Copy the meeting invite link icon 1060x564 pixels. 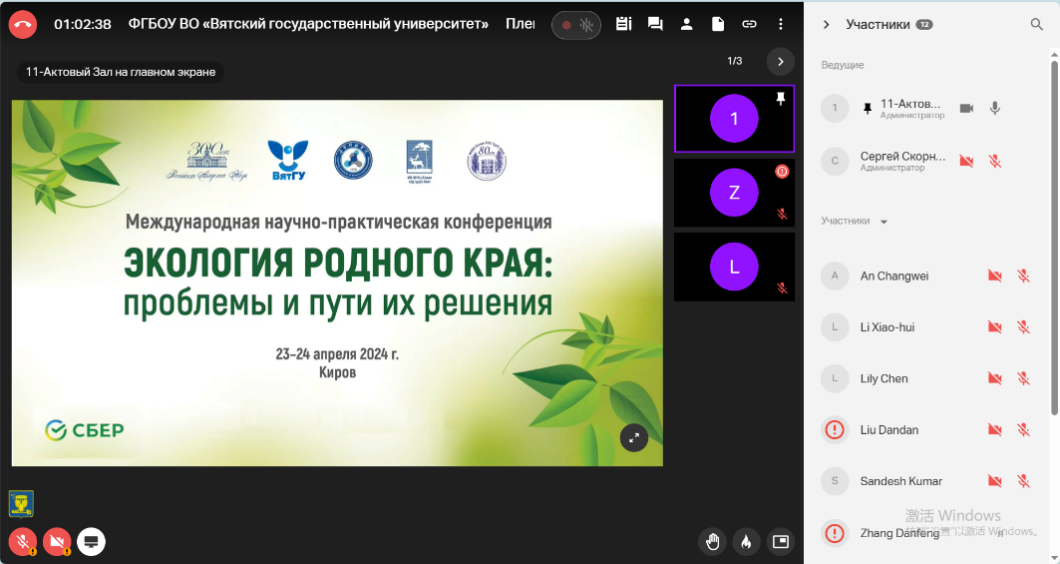(x=748, y=24)
